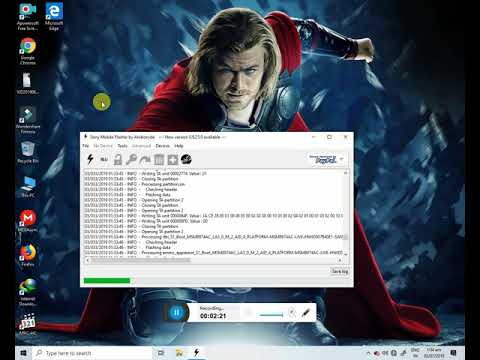Open File Explorer from the taskbar

coord(179,353)
